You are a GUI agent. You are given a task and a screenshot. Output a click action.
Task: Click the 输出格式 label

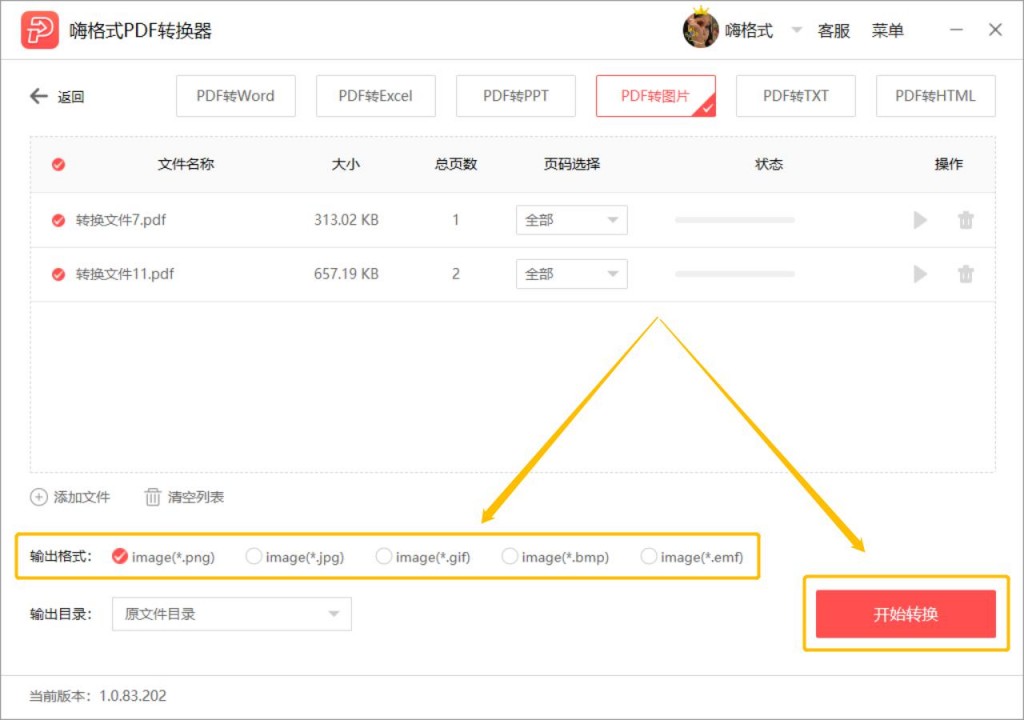click(x=61, y=557)
